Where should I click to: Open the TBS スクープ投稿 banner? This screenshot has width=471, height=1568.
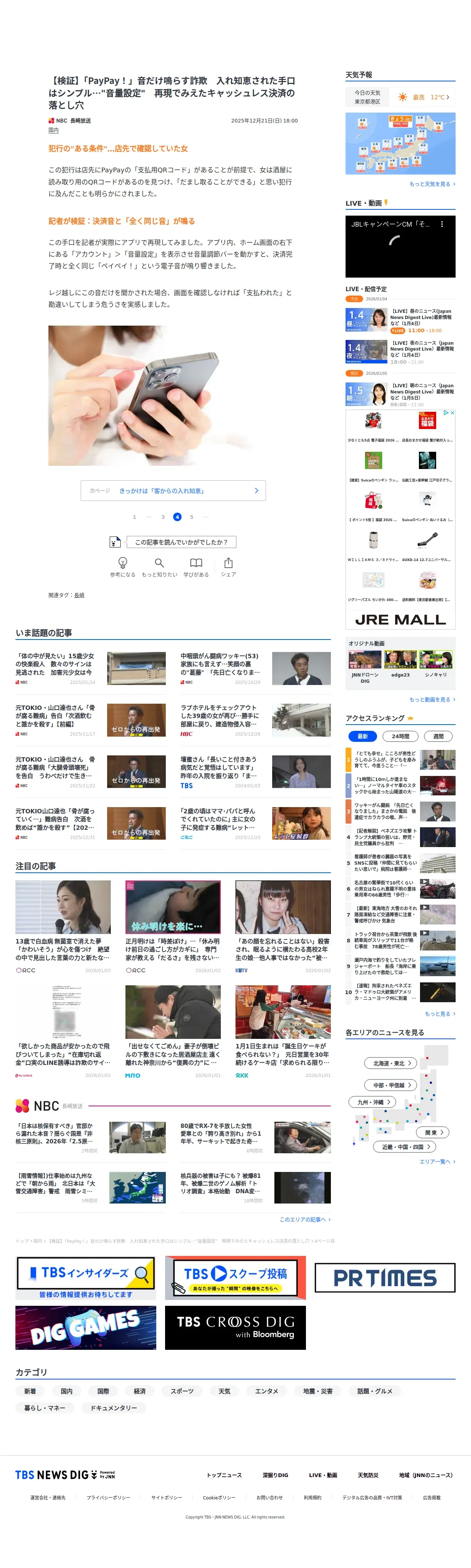235,1278
